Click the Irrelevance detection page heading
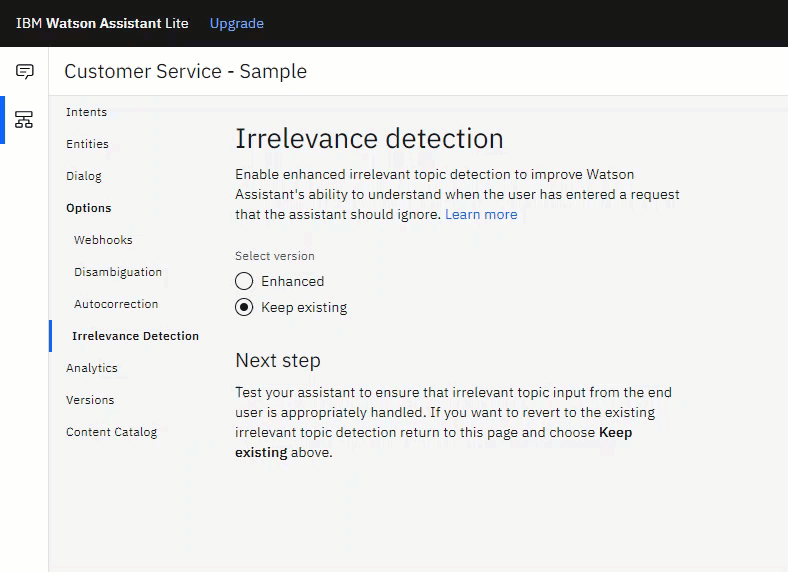 click(369, 138)
